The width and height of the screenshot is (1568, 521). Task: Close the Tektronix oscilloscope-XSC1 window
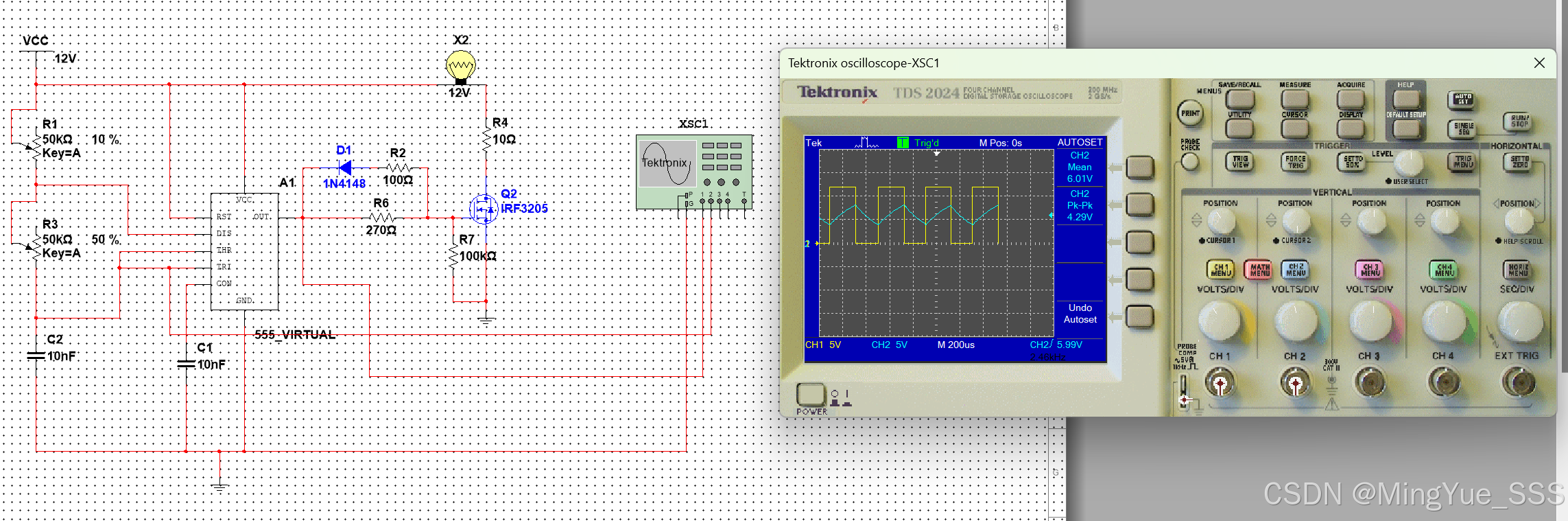coord(1539,63)
